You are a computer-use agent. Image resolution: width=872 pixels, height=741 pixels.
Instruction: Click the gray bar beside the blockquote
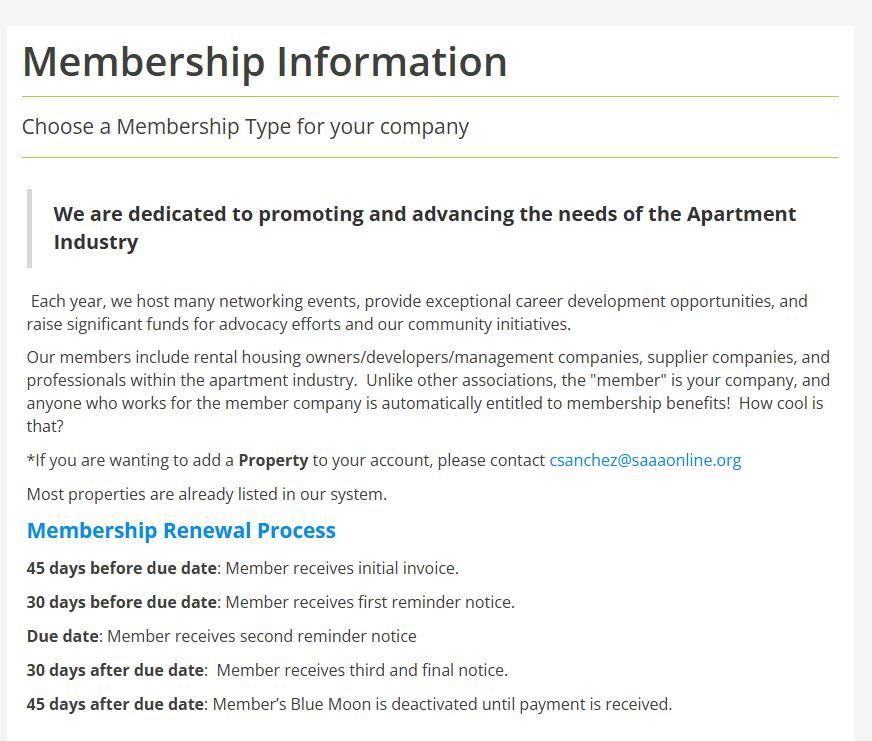pos(29,228)
